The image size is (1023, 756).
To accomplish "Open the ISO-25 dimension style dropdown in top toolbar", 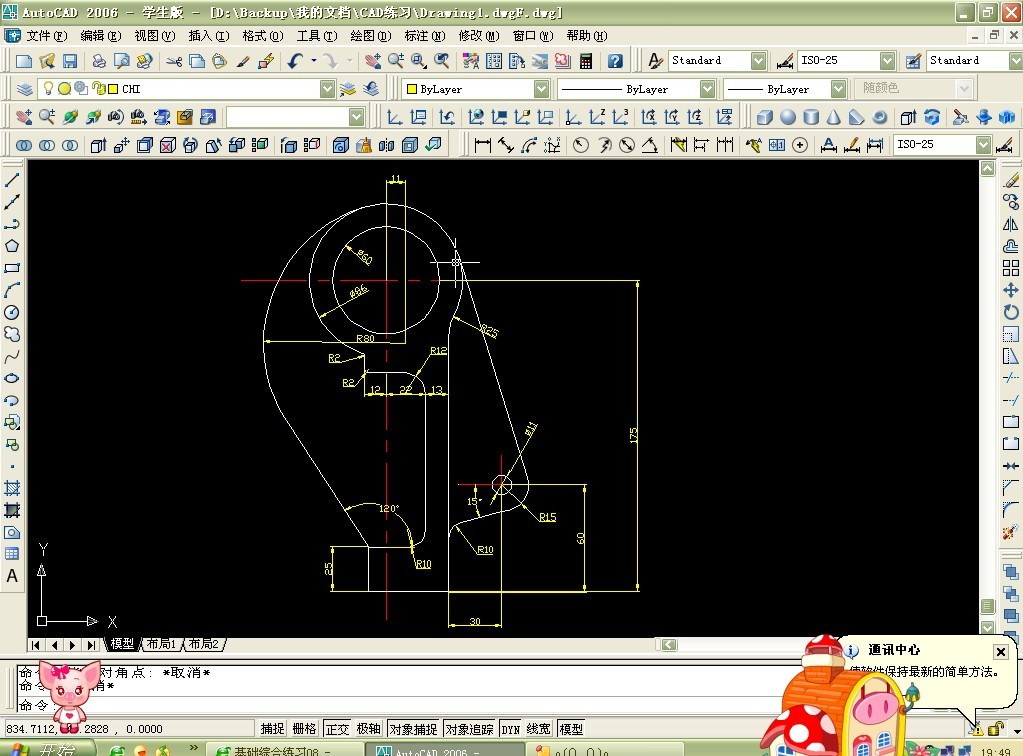I will [887, 61].
